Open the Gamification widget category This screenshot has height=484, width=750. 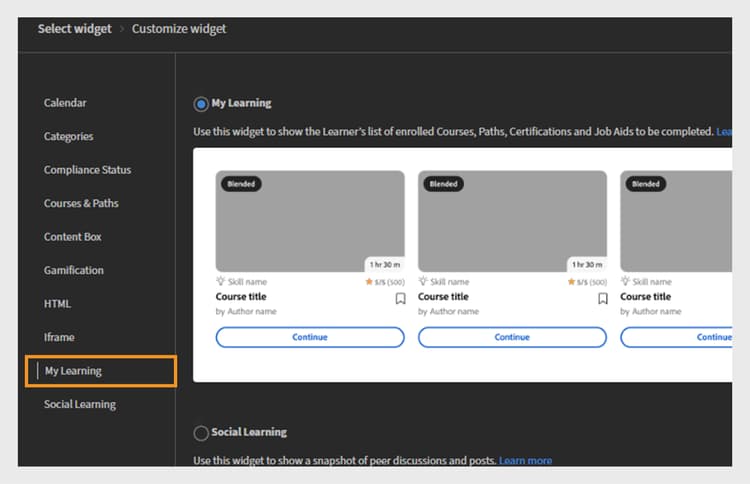pos(74,270)
